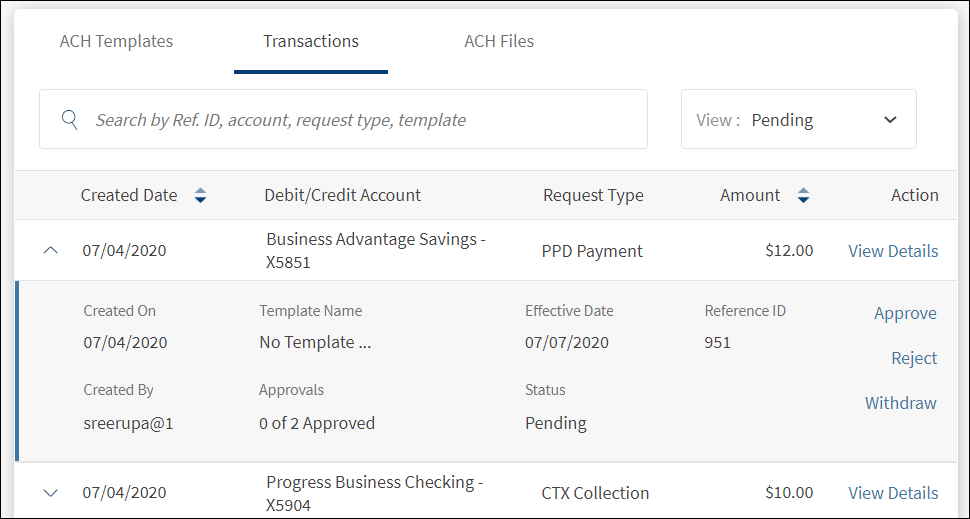Image resolution: width=970 pixels, height=519 pixels.
Task: Click the Request Type column header
Action: 593,196
